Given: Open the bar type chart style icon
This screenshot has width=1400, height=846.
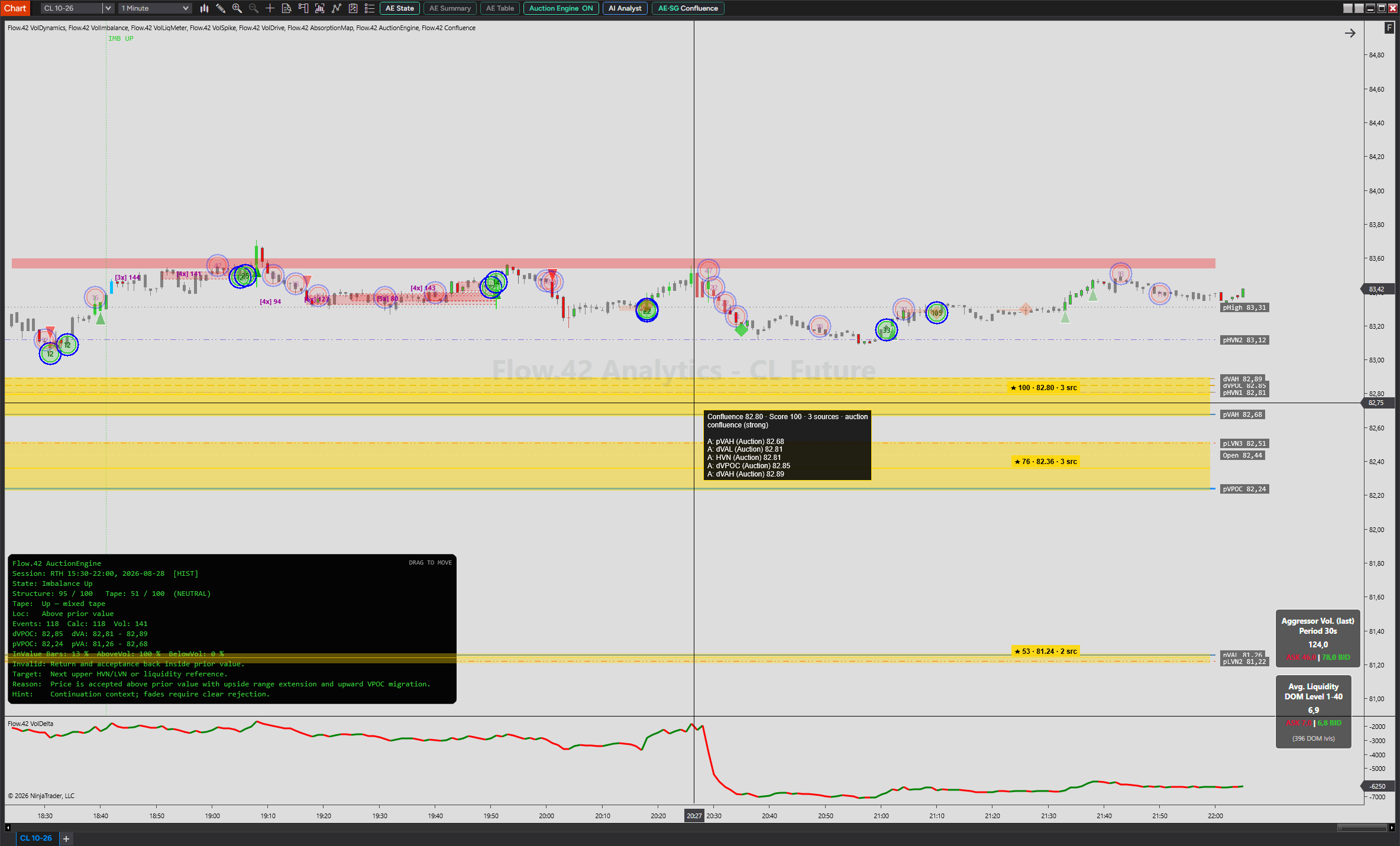Looking at the screenshot, I should pyautogui.click(x=204, y=8).
